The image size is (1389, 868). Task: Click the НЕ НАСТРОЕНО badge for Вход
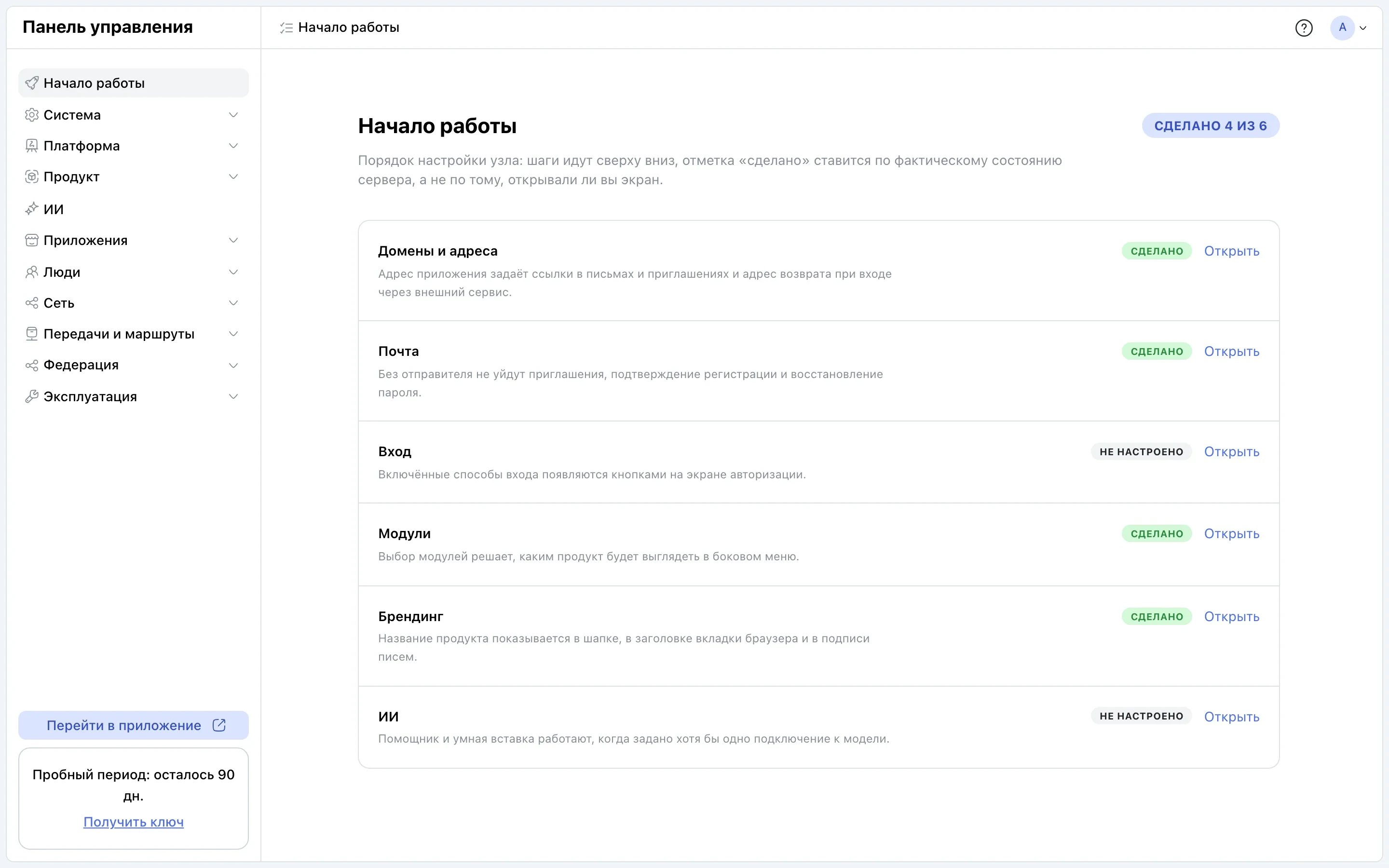tap(1141, 452)
